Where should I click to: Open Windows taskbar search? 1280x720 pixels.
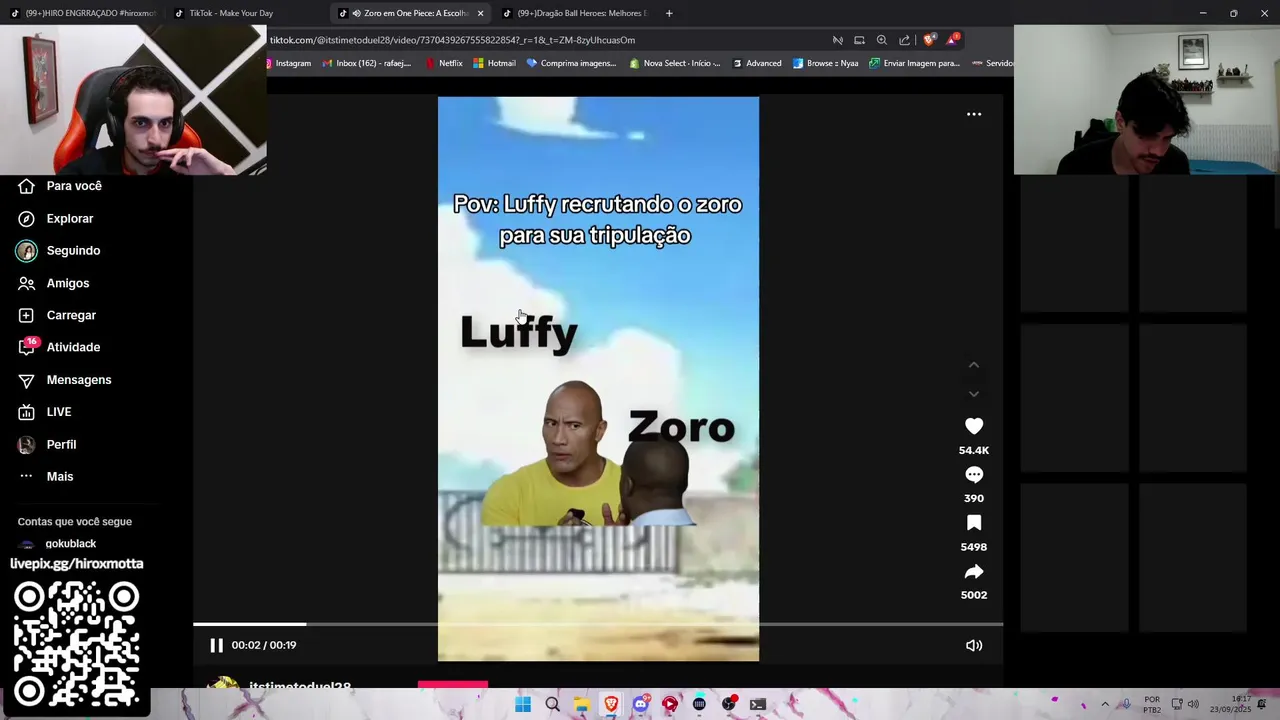[x=552, y=704]
